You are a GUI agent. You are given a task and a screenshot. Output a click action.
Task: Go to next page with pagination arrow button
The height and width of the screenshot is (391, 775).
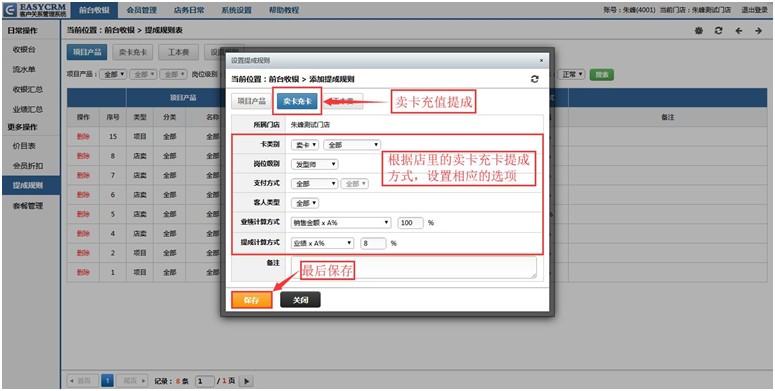tap(247, 381)
